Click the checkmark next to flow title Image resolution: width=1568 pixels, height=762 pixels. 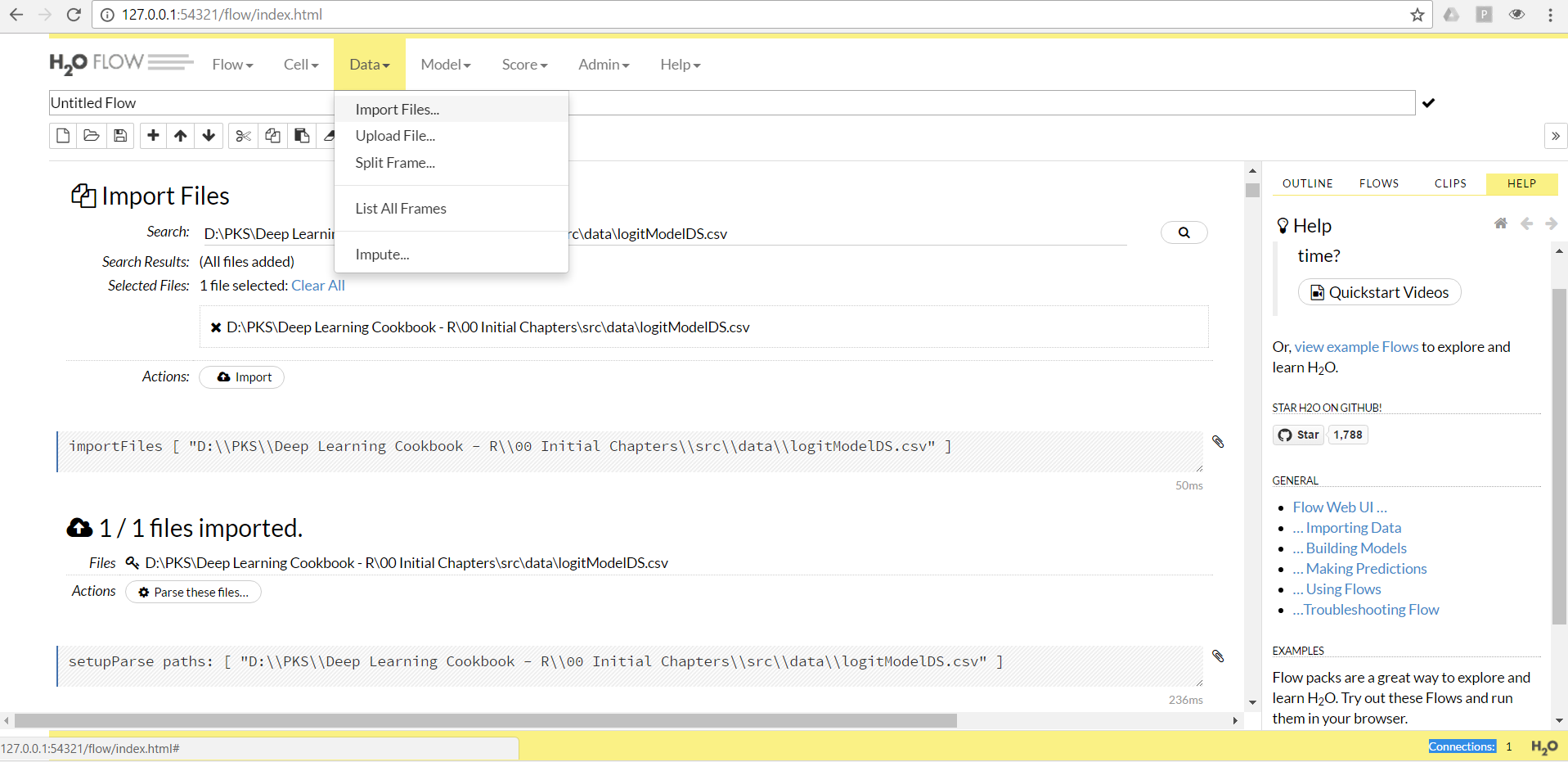[1428, 103]
